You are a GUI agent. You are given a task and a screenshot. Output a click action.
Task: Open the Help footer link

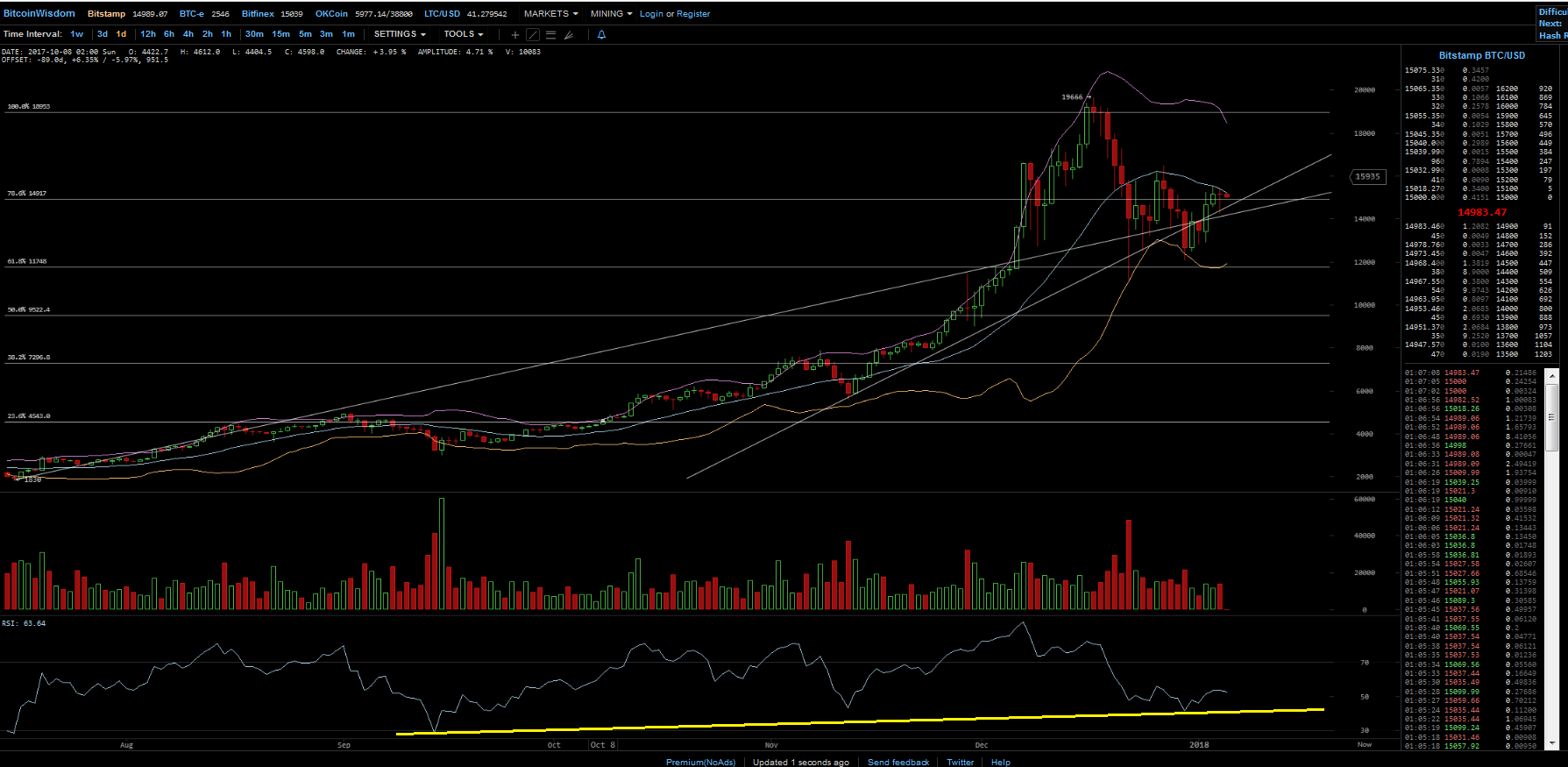click(x=1000, y=762)
